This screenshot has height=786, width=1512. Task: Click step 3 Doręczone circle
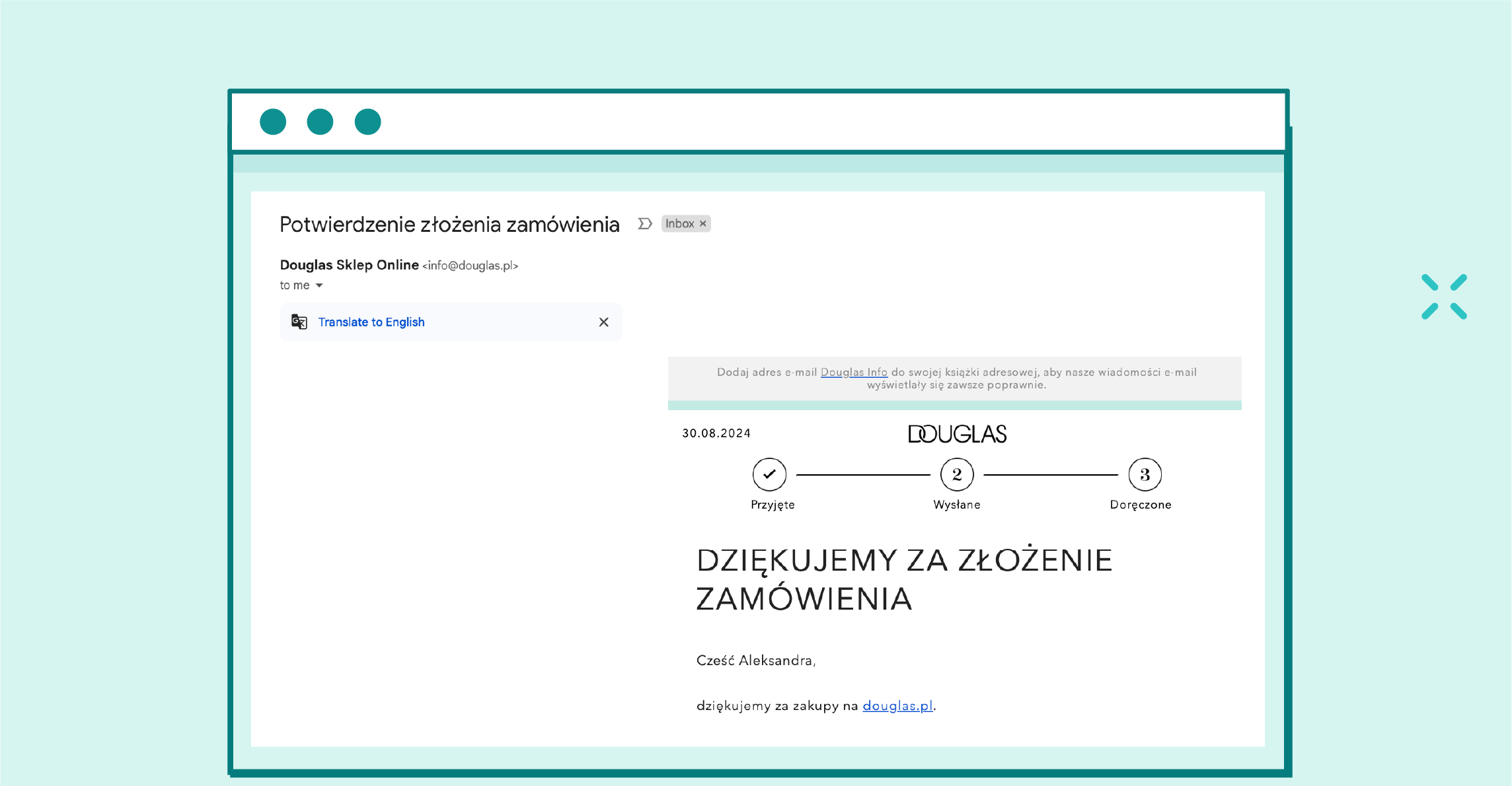(1145, 474)
